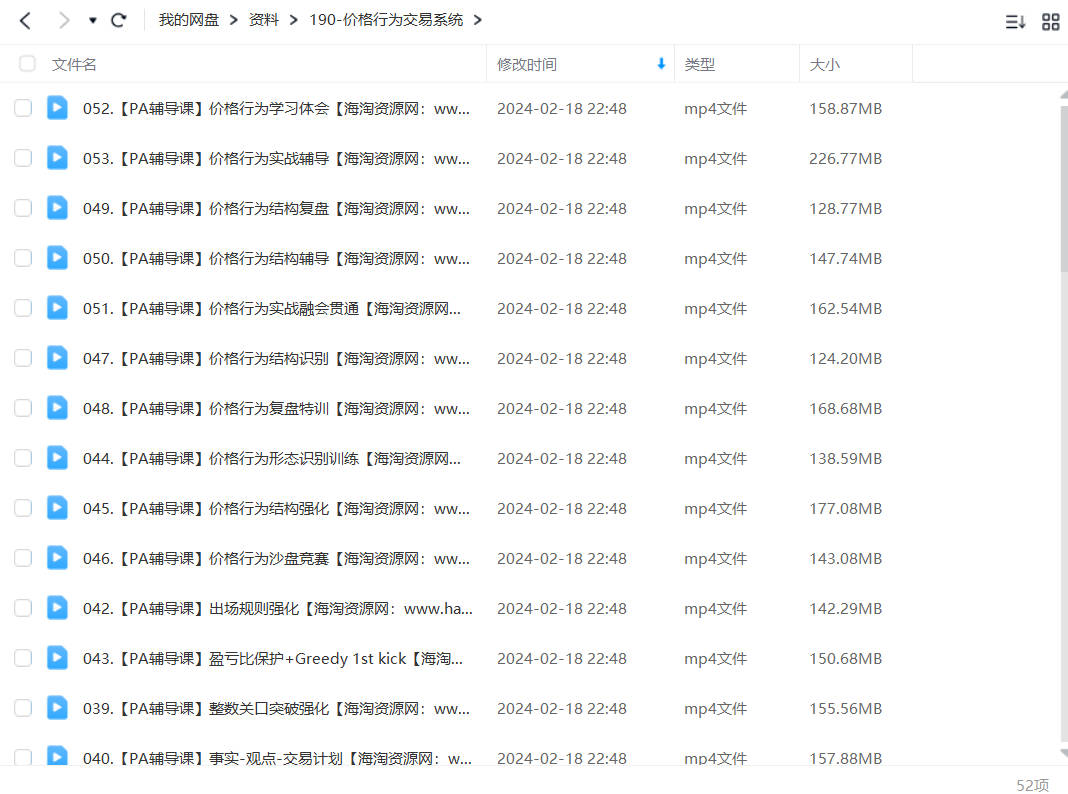Check the box for file 047
1068x794 pixels.
point(23,358)
